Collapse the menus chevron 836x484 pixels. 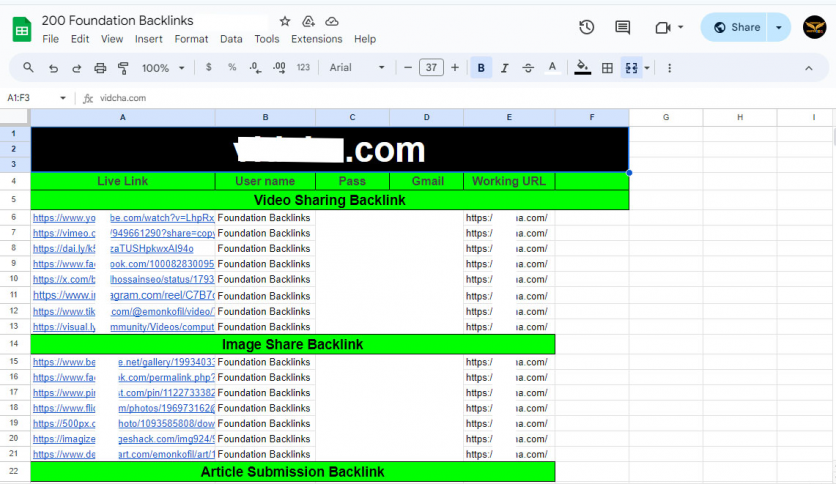(809, 68)
